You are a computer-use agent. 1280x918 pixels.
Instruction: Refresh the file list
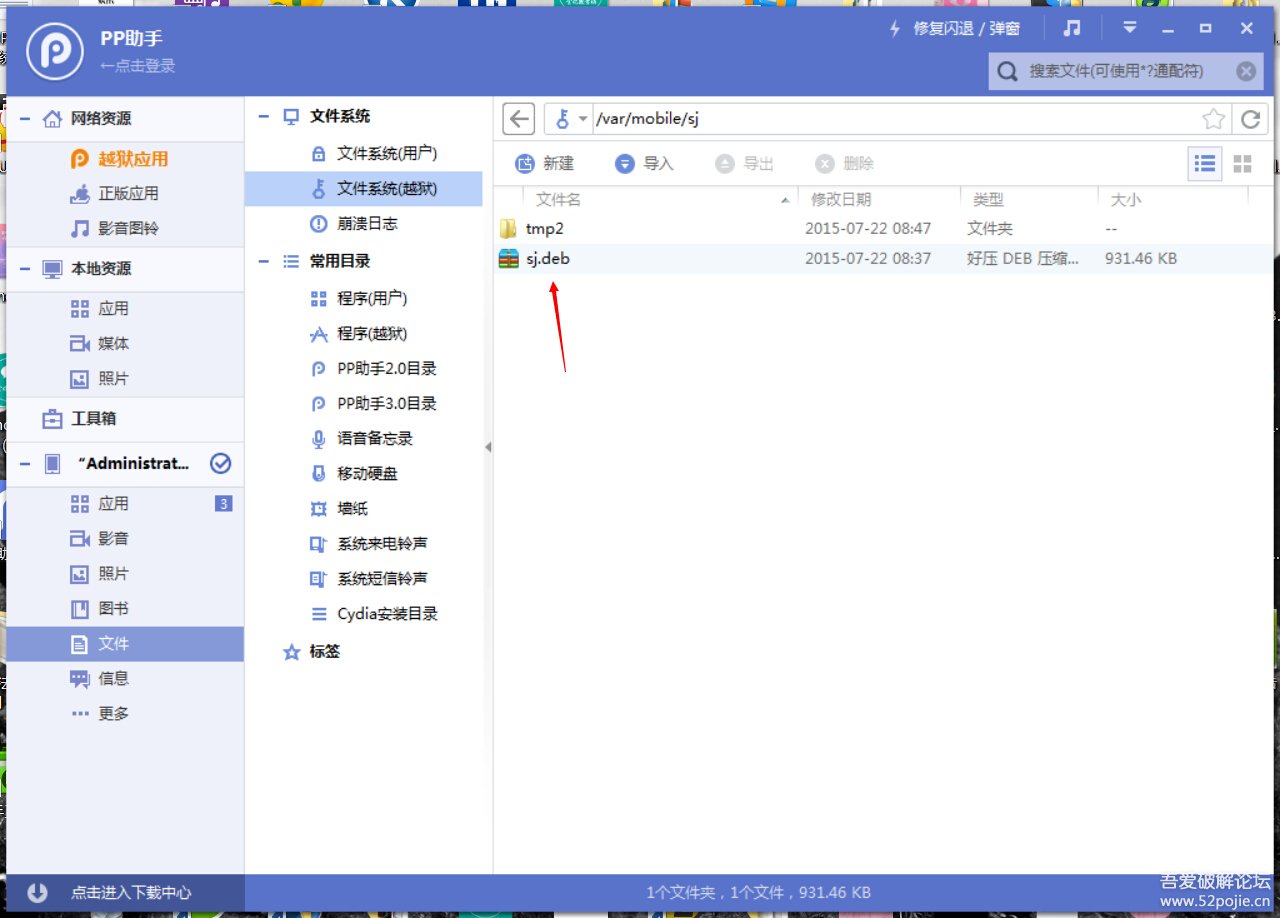coord(1250,120)
